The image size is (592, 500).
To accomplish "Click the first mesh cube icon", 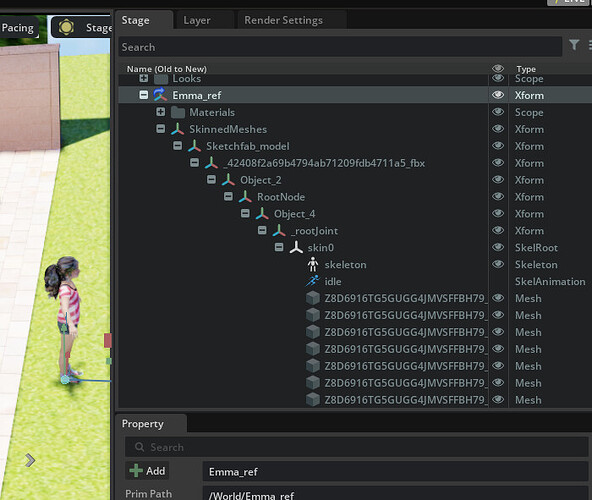I will click(x=313, y=298).
